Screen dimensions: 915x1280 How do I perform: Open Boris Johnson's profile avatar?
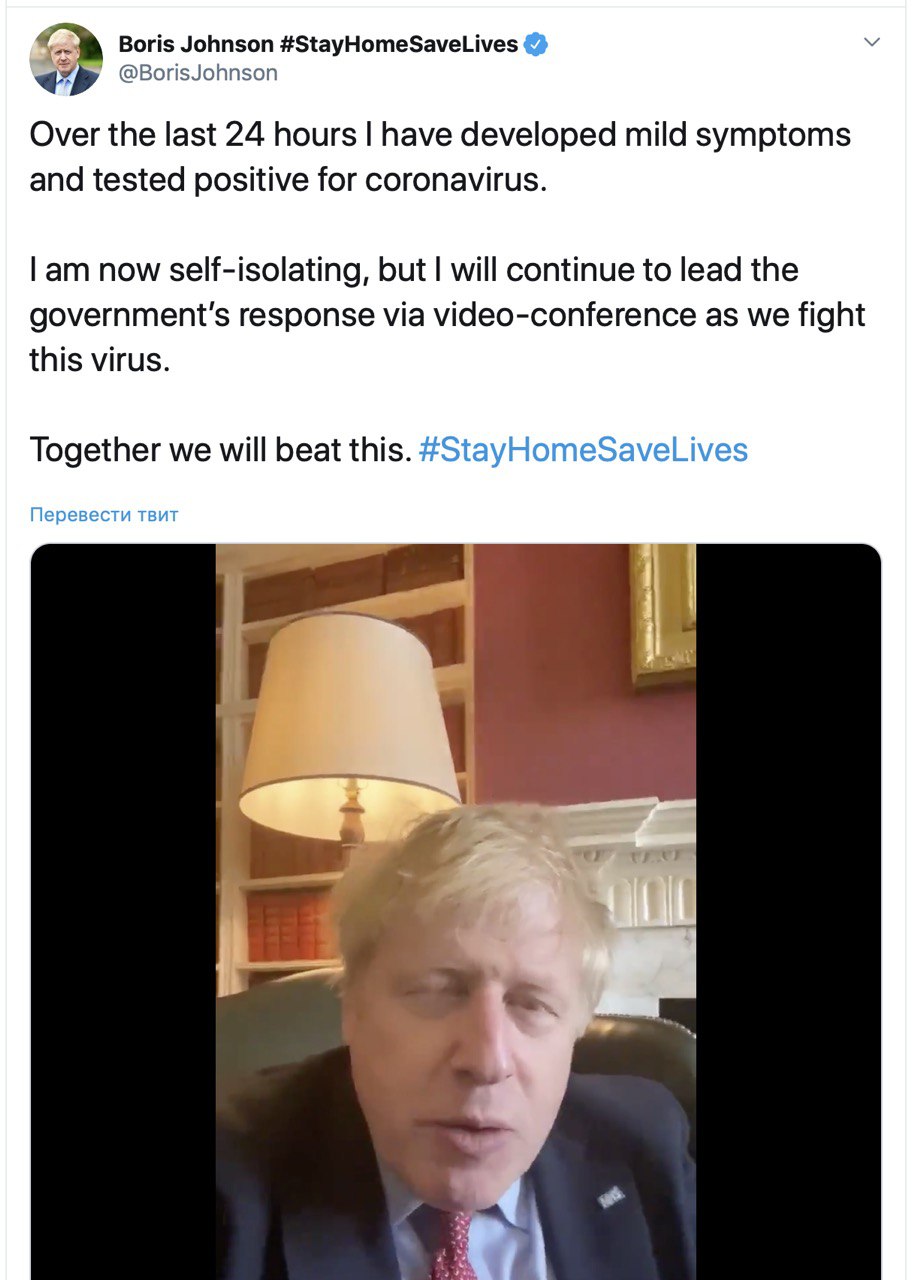click(66, 59)
